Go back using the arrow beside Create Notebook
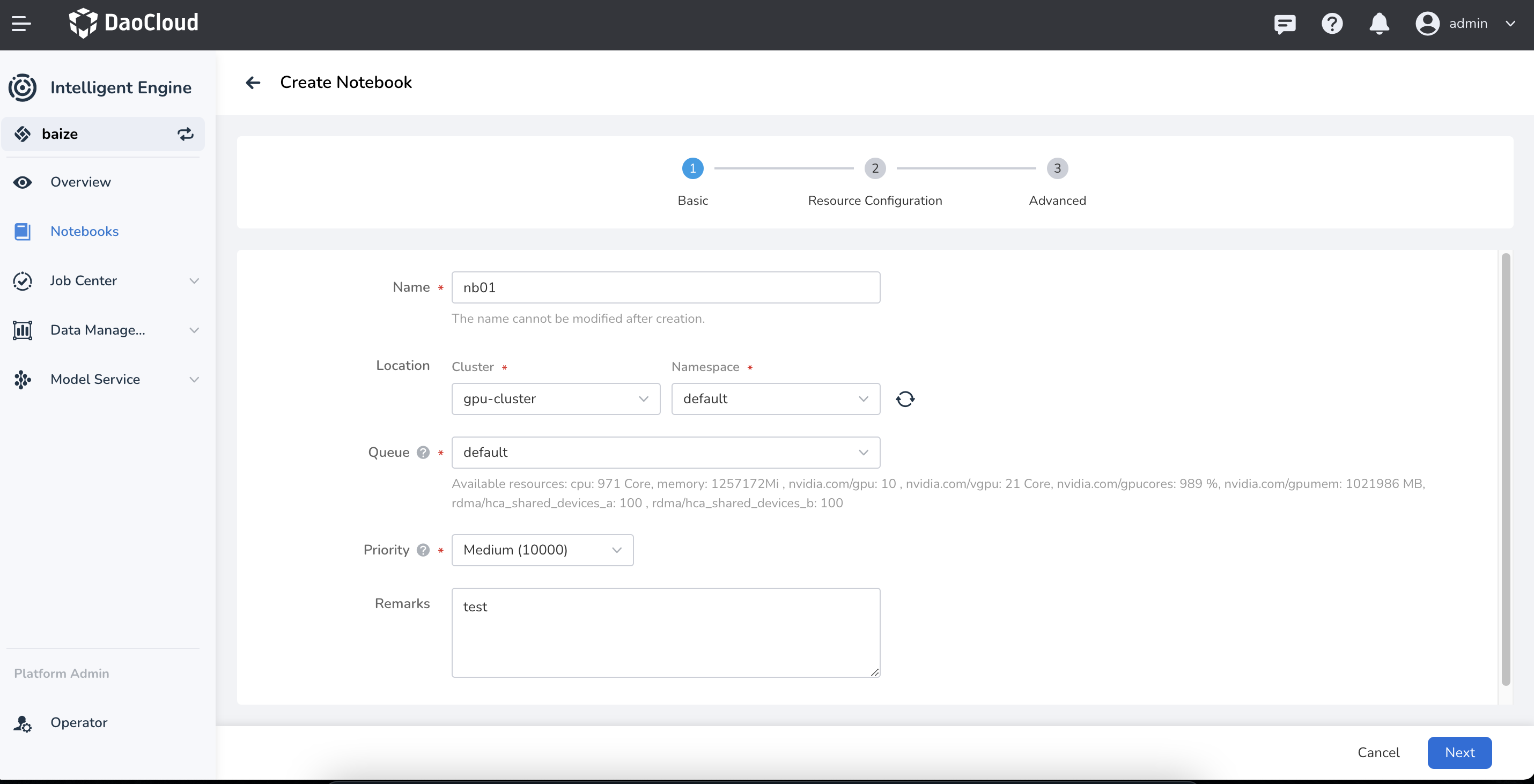This screenshot has height=784, width=1534. point(253,83)
